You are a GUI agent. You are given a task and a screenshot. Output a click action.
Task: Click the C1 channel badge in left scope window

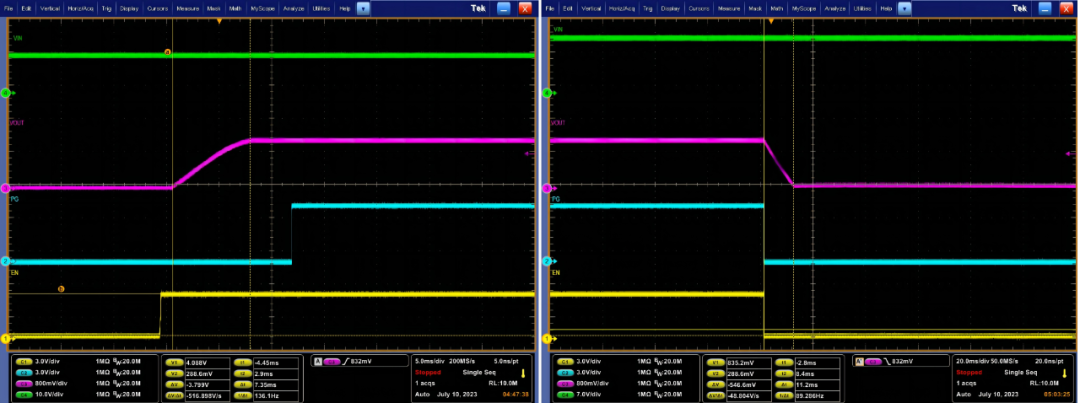tap(24, 362)
